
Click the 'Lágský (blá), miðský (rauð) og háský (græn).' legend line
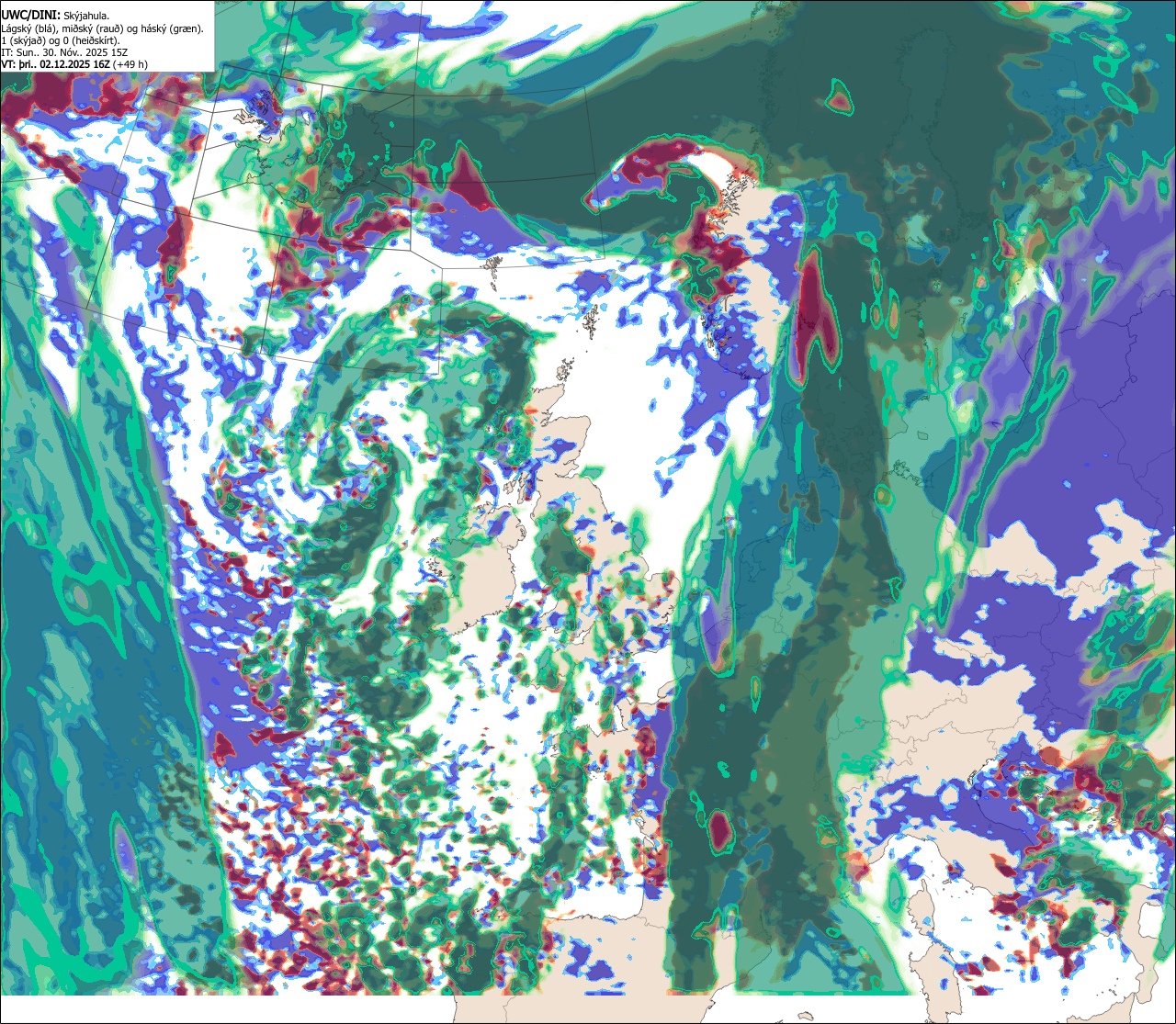point(103,28)
